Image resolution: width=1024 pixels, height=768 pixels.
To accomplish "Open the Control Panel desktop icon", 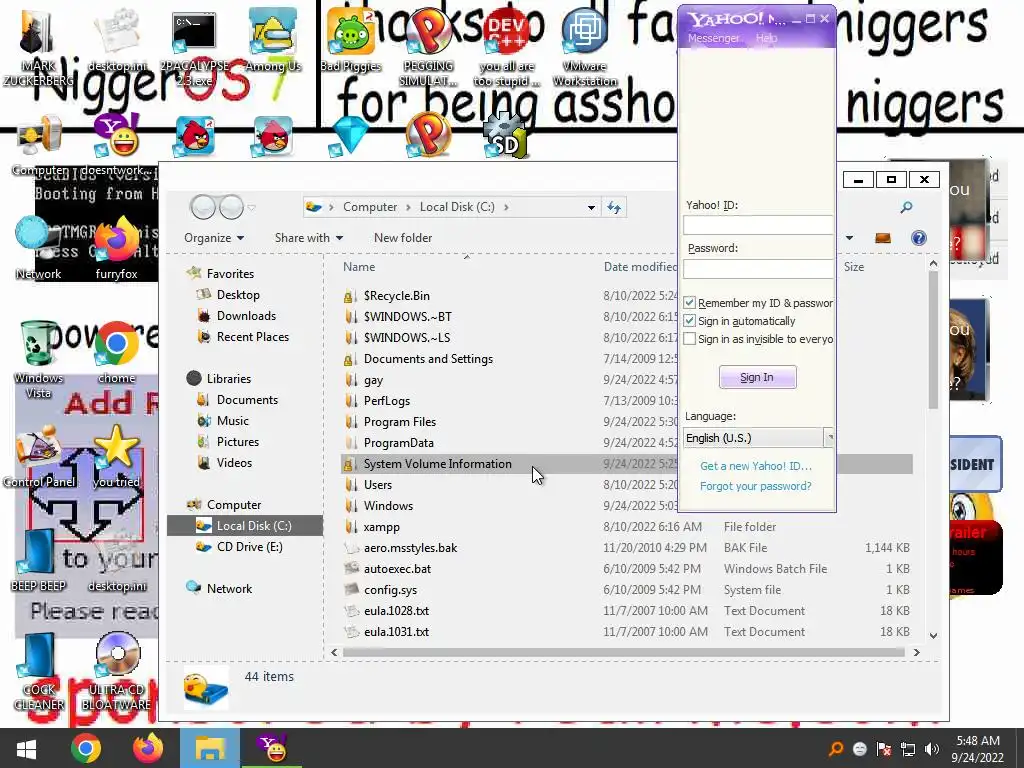I will coord(39,456).
